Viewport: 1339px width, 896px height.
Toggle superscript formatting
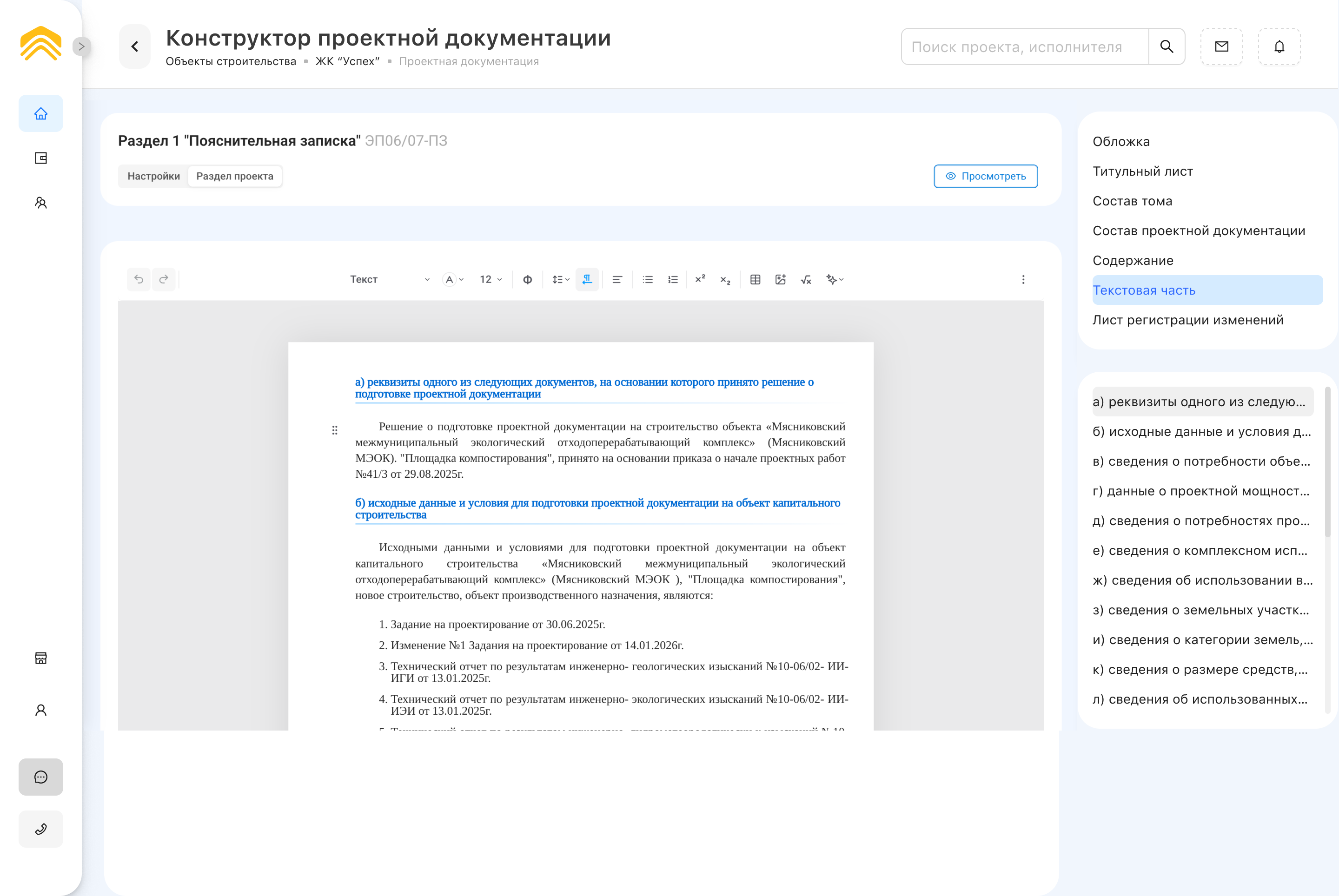click(x=700, y=279)
